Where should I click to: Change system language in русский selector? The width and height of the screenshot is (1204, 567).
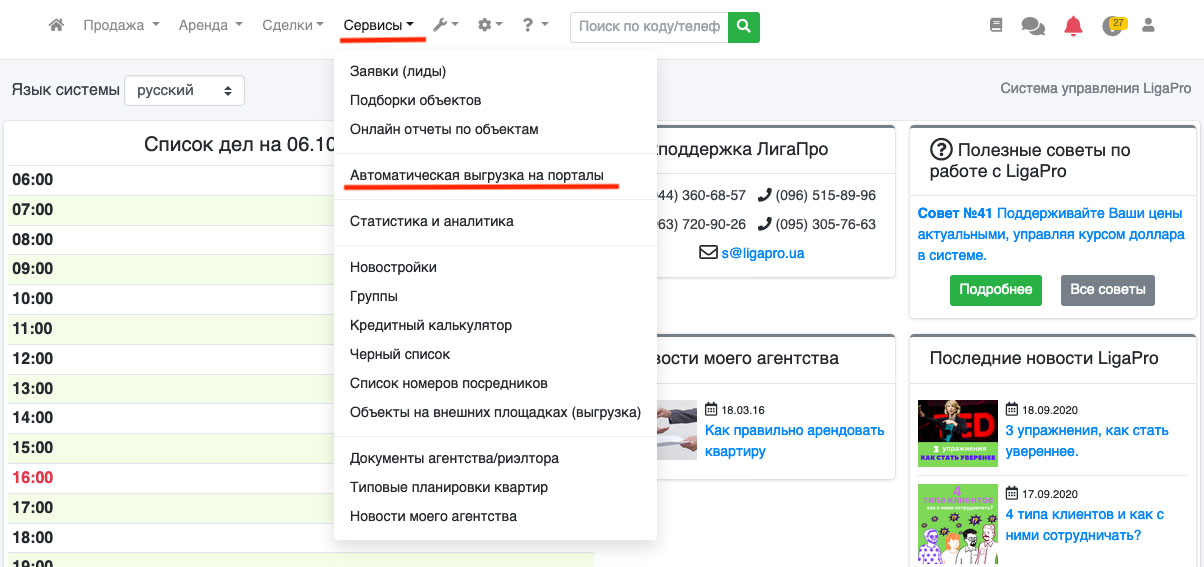184,90
